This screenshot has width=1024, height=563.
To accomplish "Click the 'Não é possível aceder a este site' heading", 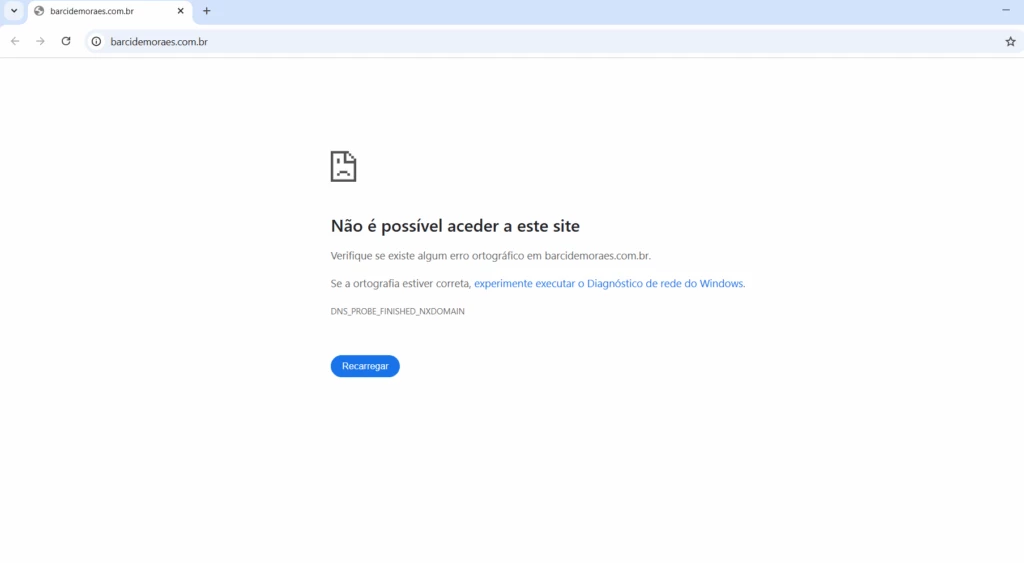I will click(x=455, y=226).
